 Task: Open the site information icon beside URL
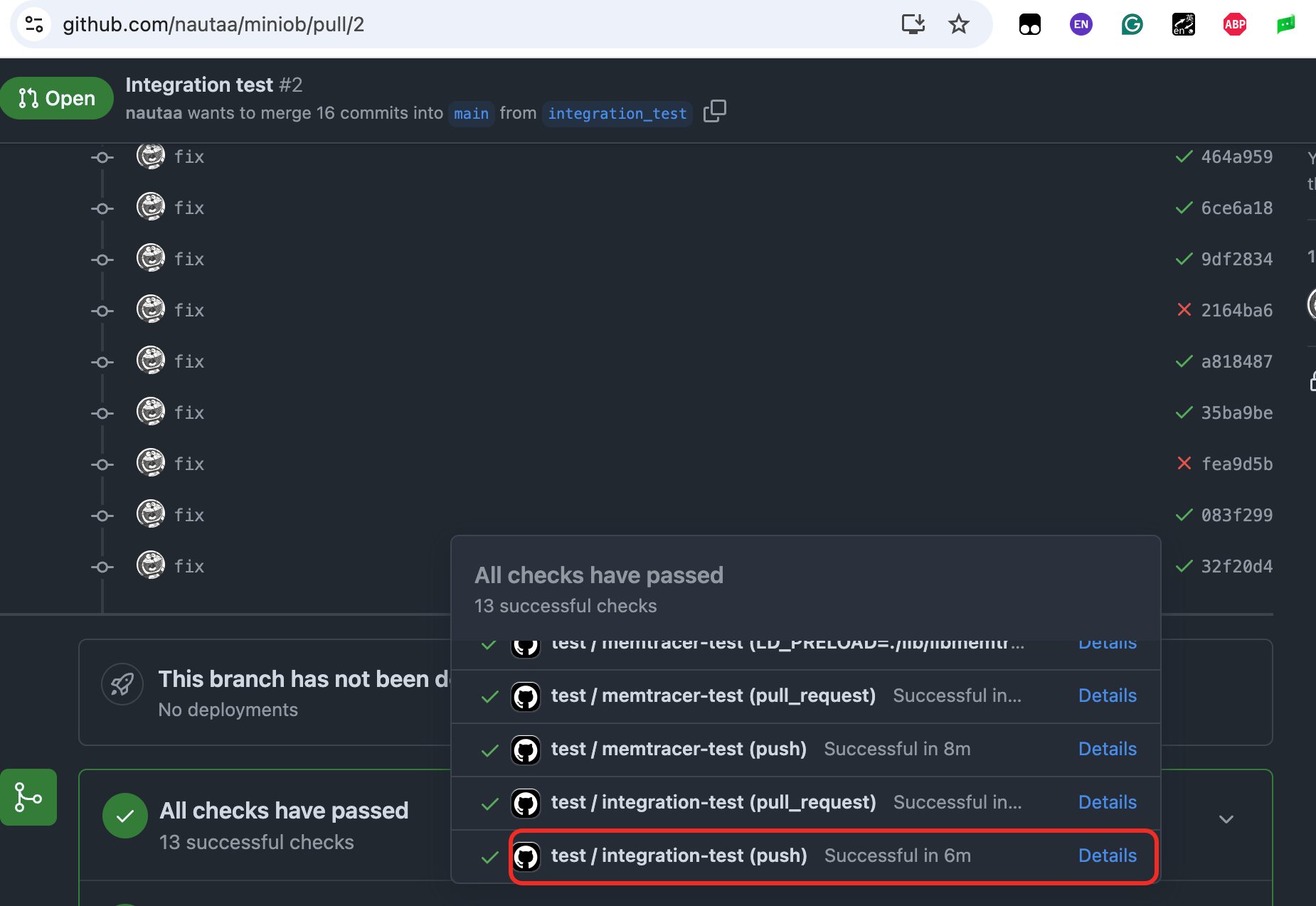34,24
